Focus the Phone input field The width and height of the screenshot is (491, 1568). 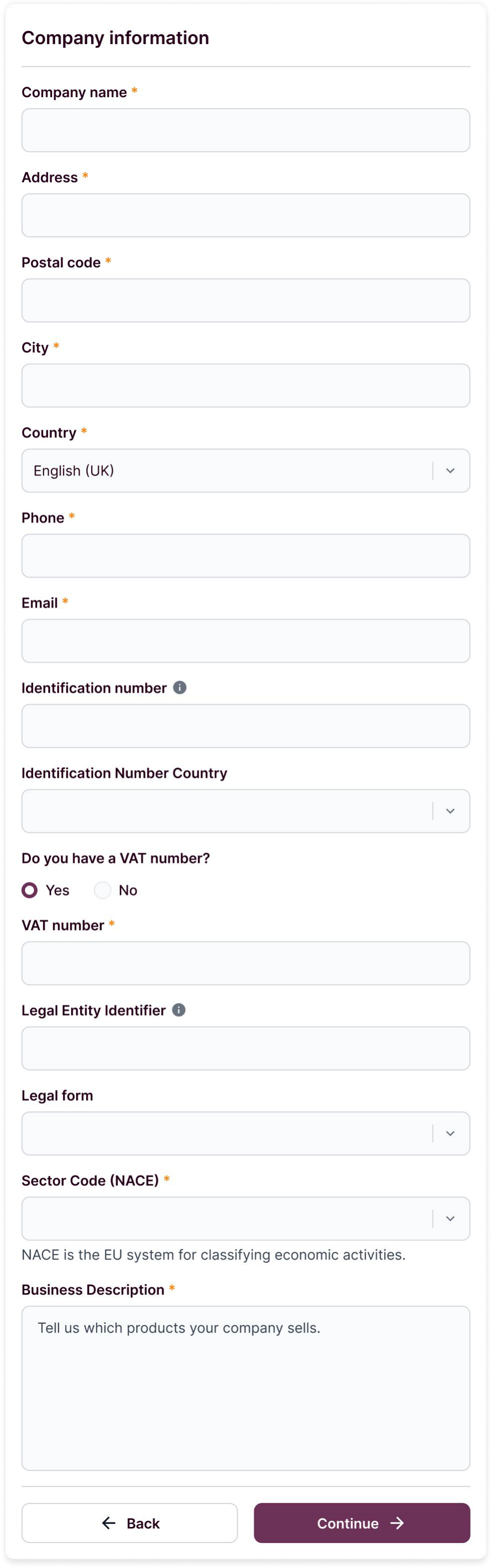(x=245, y=556)
